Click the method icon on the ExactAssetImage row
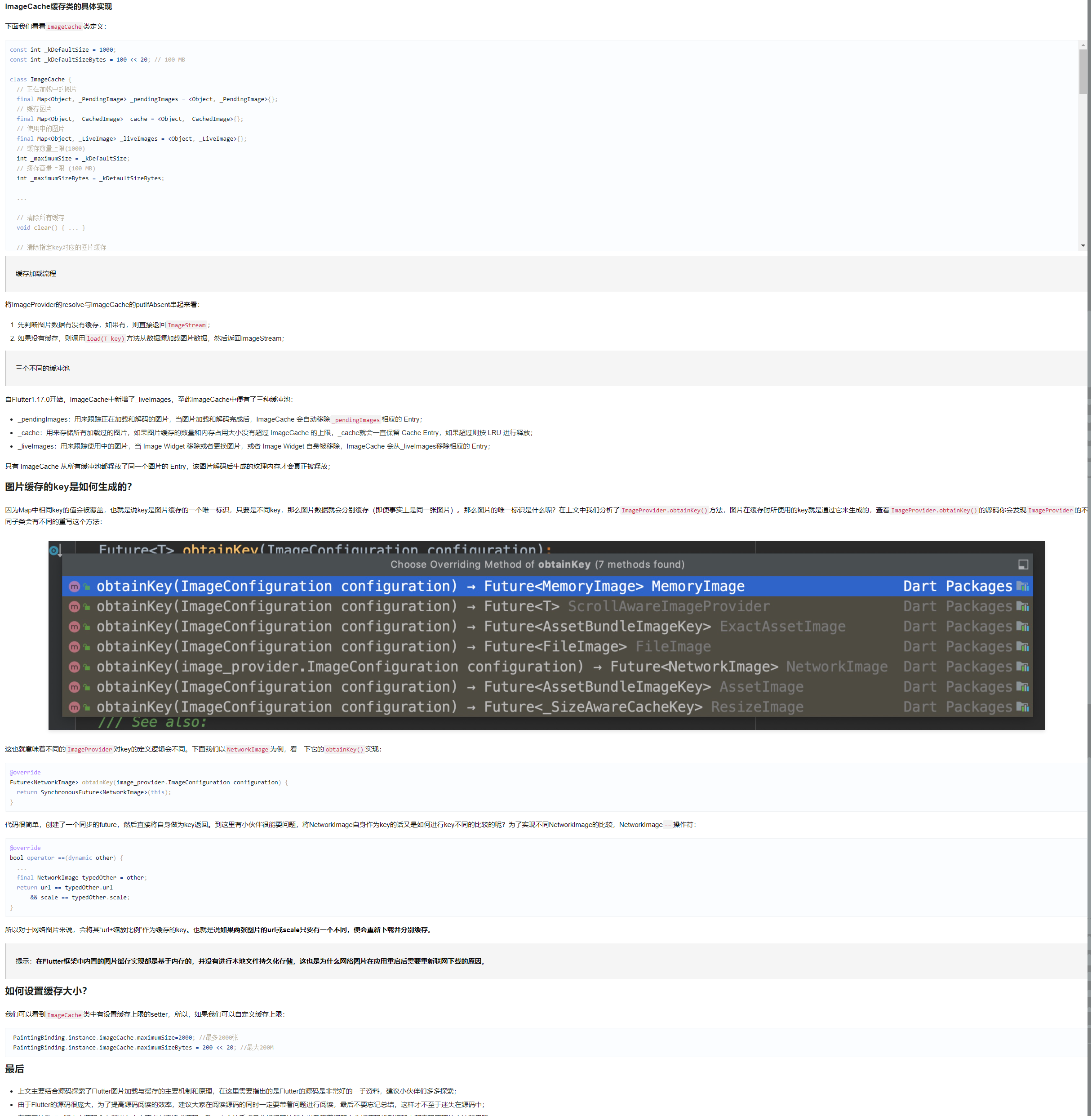The height and width of the screenshot is (1116, 1092). tap(75, 627)
